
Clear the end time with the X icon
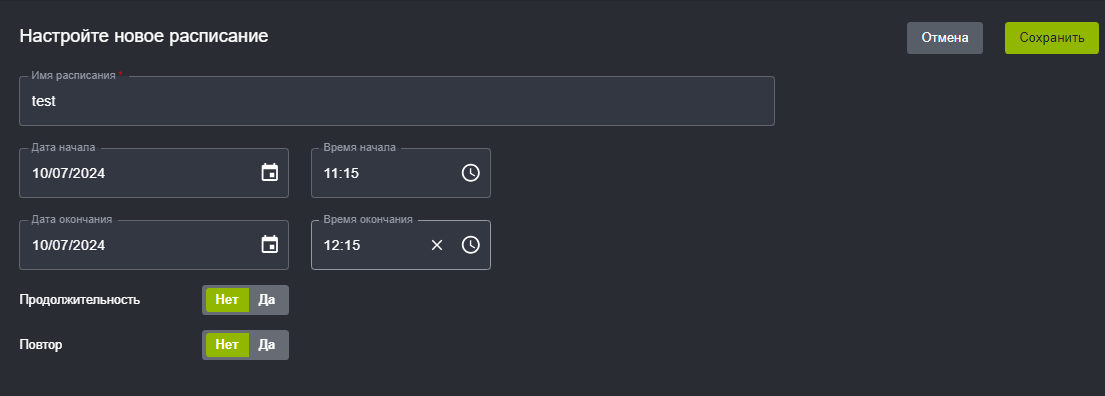437,245
